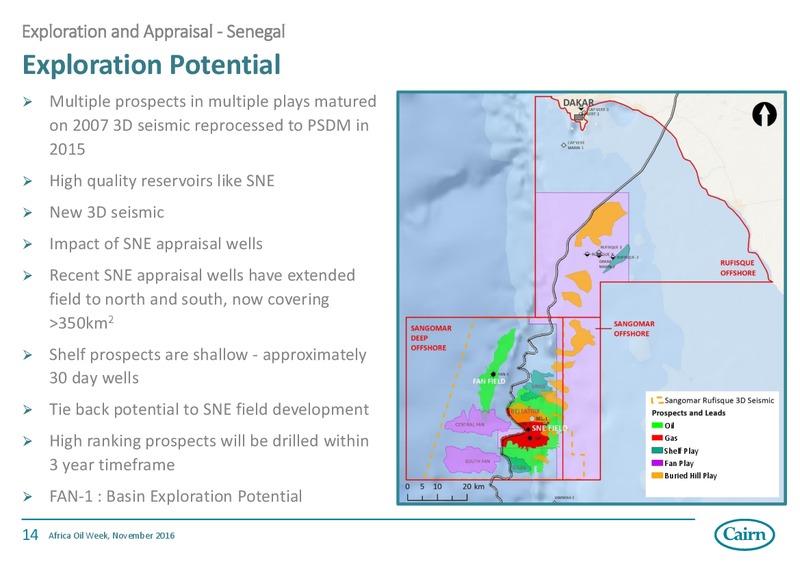Click the Cairn logo

click(745, 535)
